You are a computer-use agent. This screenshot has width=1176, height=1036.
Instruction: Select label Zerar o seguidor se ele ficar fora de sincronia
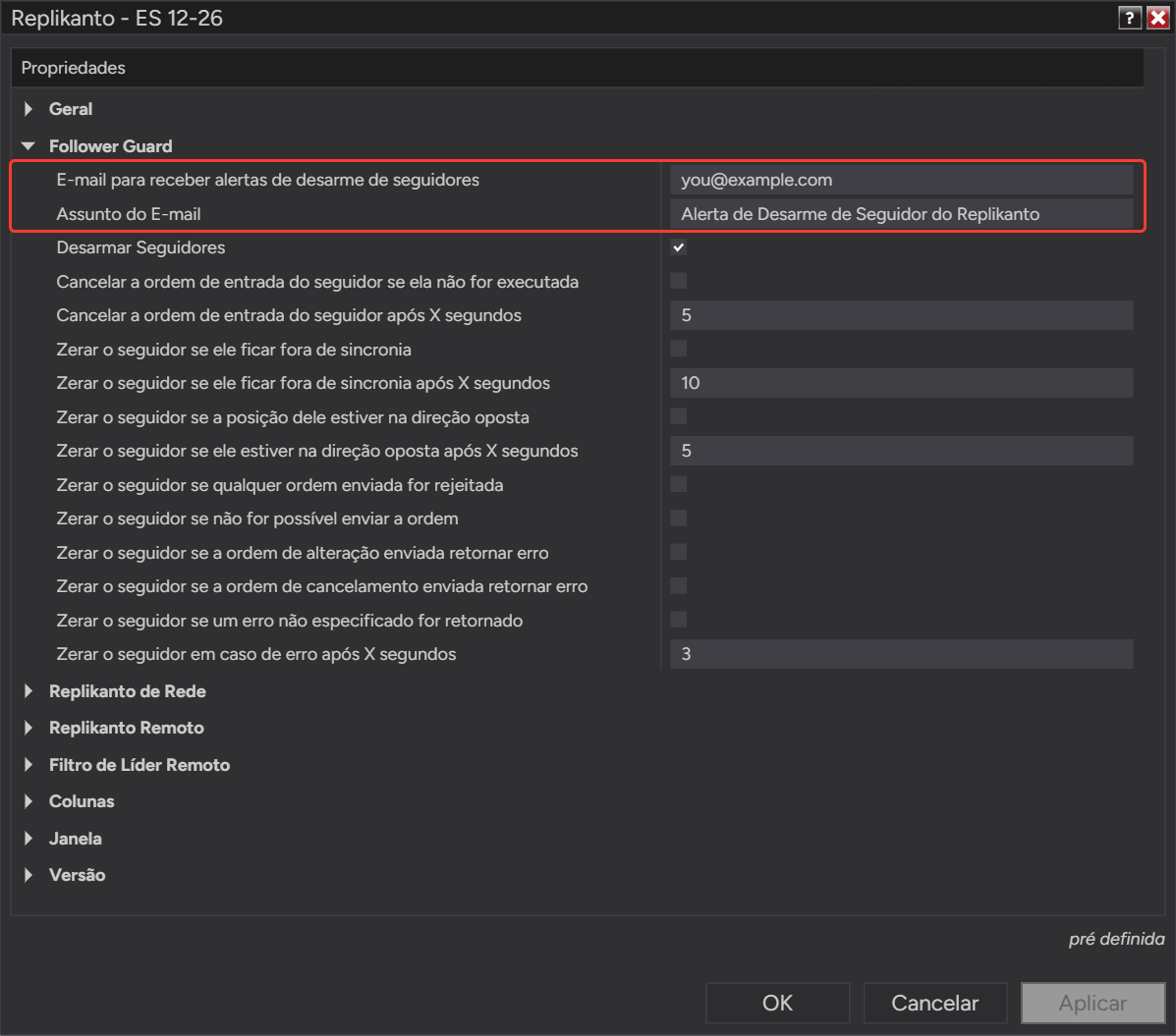234,350
